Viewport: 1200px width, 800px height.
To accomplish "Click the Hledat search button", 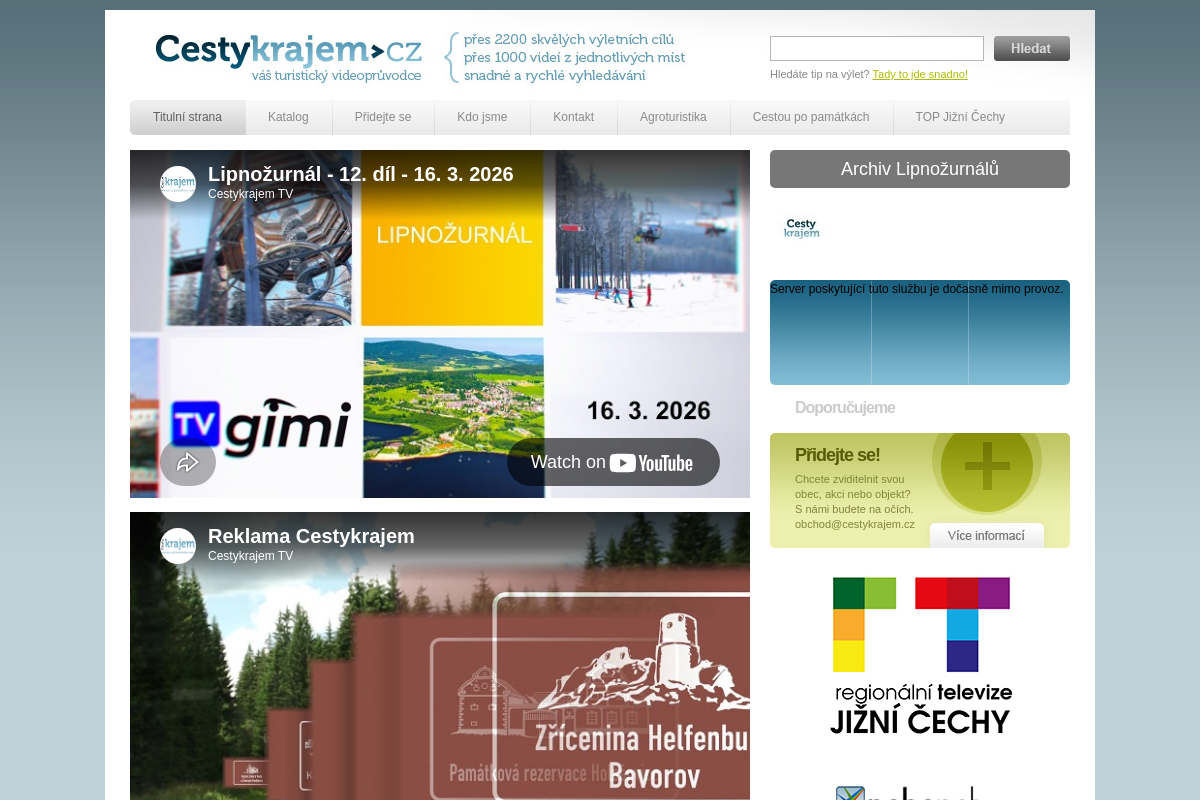I will click(1031, 48).
